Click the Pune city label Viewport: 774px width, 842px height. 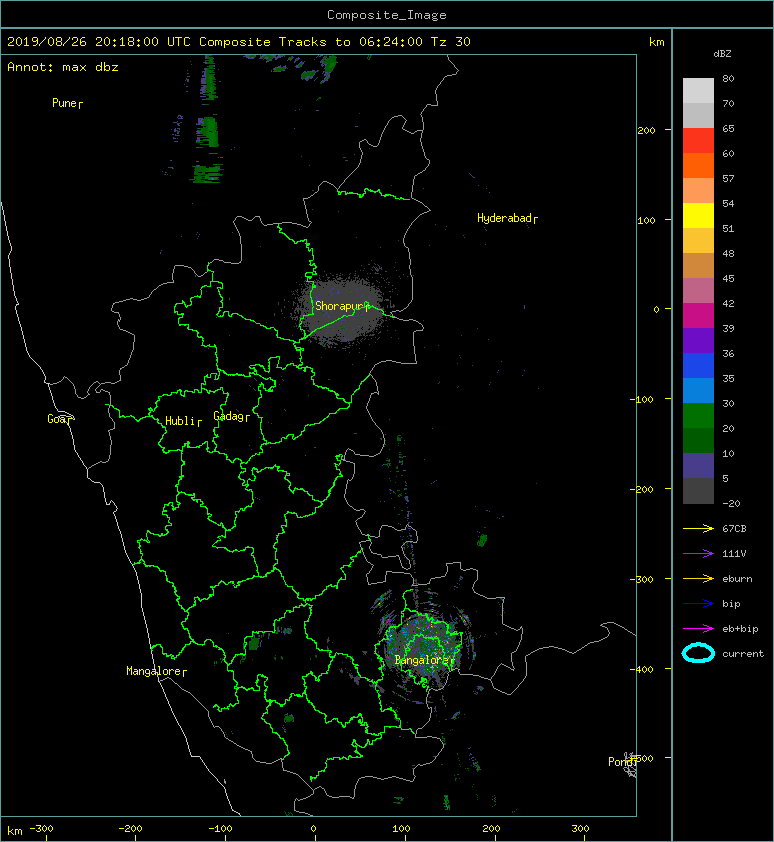click(67, 103)
